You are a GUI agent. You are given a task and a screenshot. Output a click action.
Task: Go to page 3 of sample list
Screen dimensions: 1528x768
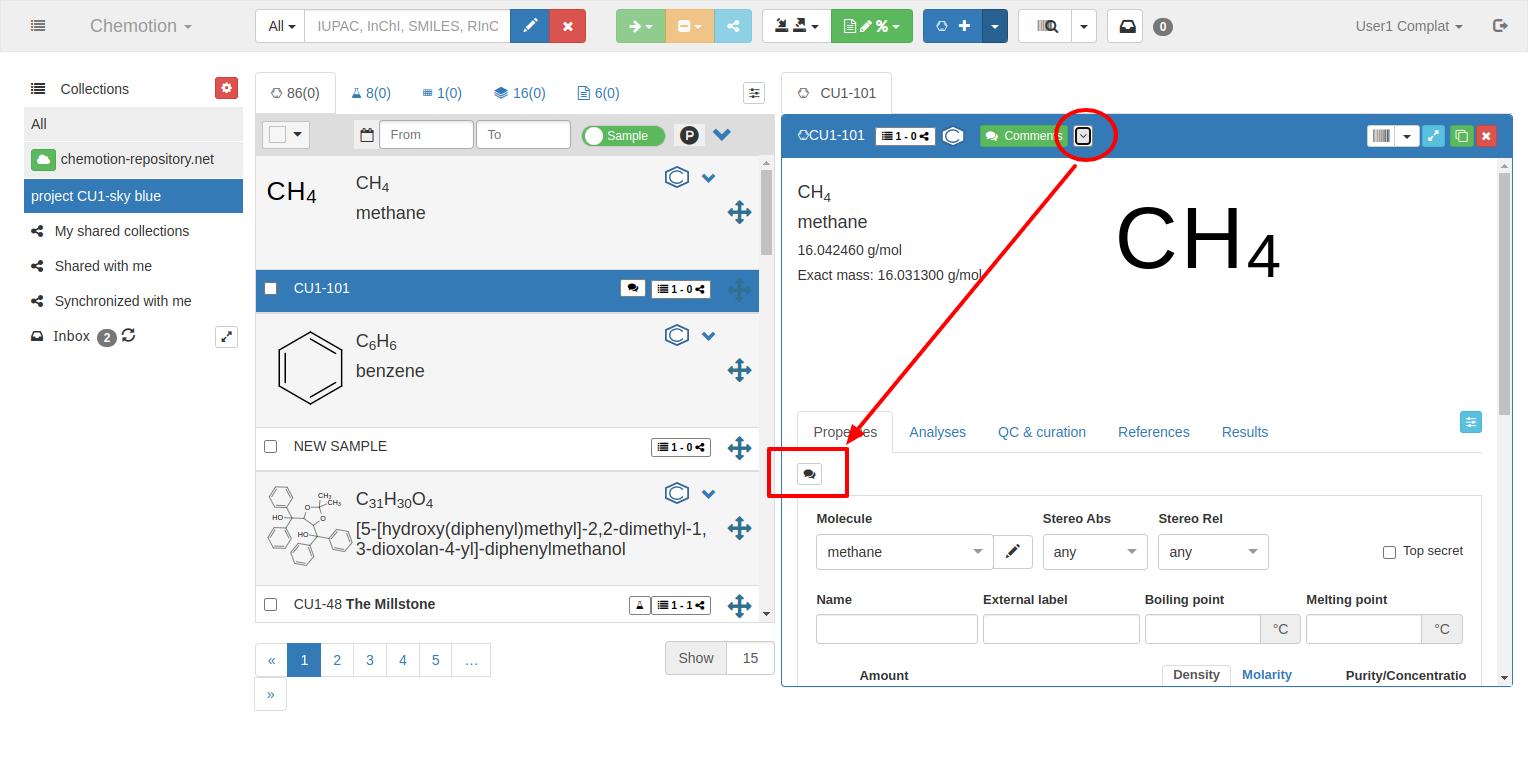coord(370,660)
